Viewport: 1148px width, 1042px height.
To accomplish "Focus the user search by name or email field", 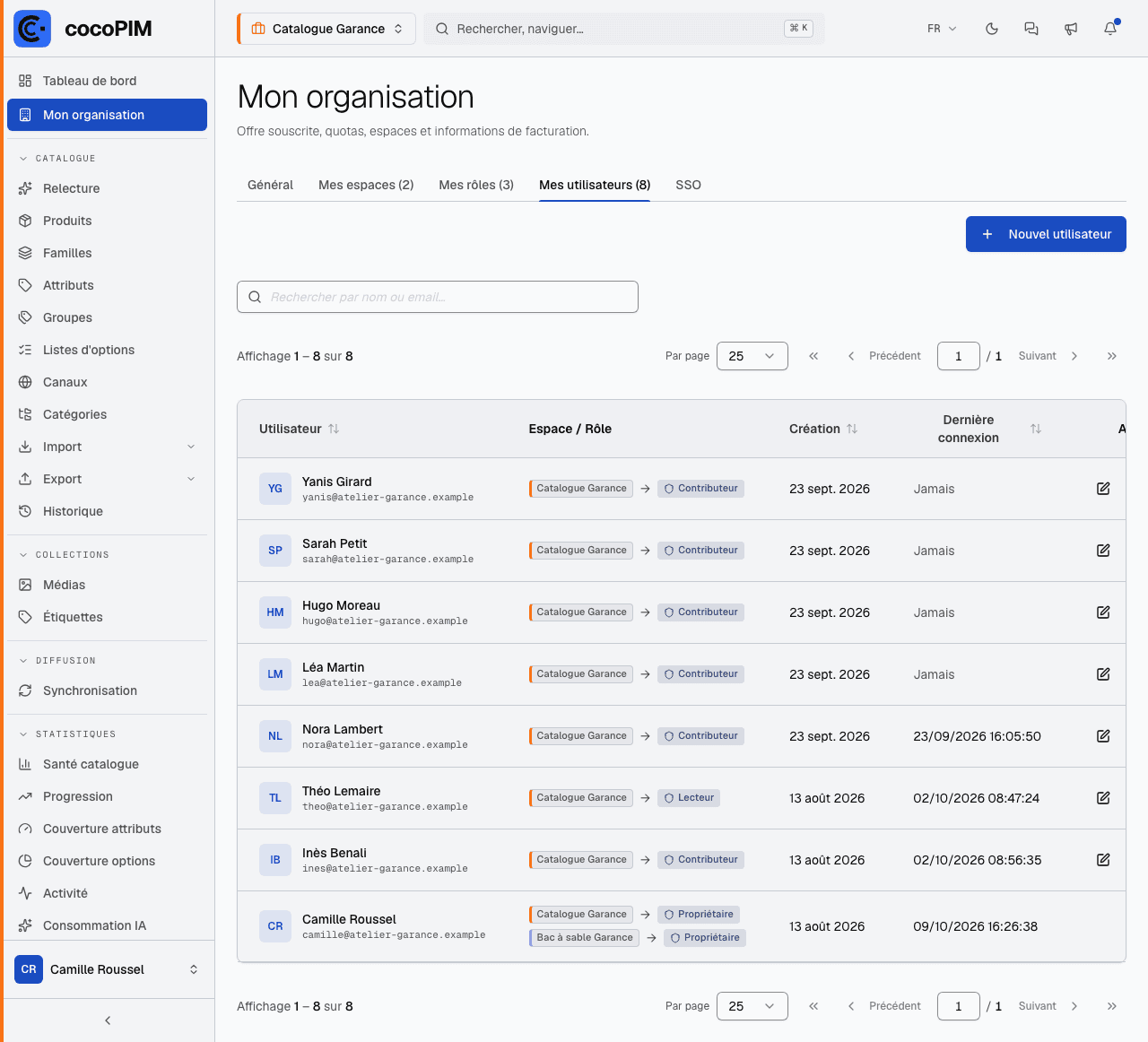I will point(438,297).
